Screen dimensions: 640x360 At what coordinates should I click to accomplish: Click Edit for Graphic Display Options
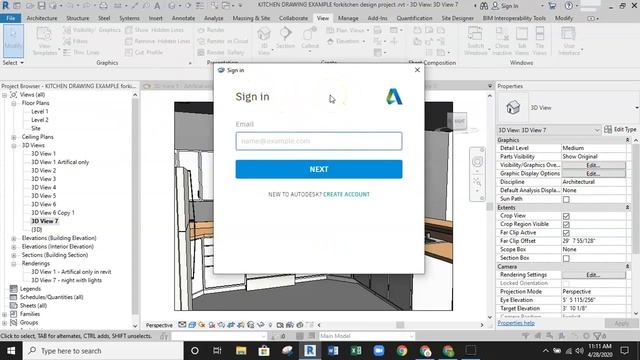pyautogui.click(x=593, y=173)
